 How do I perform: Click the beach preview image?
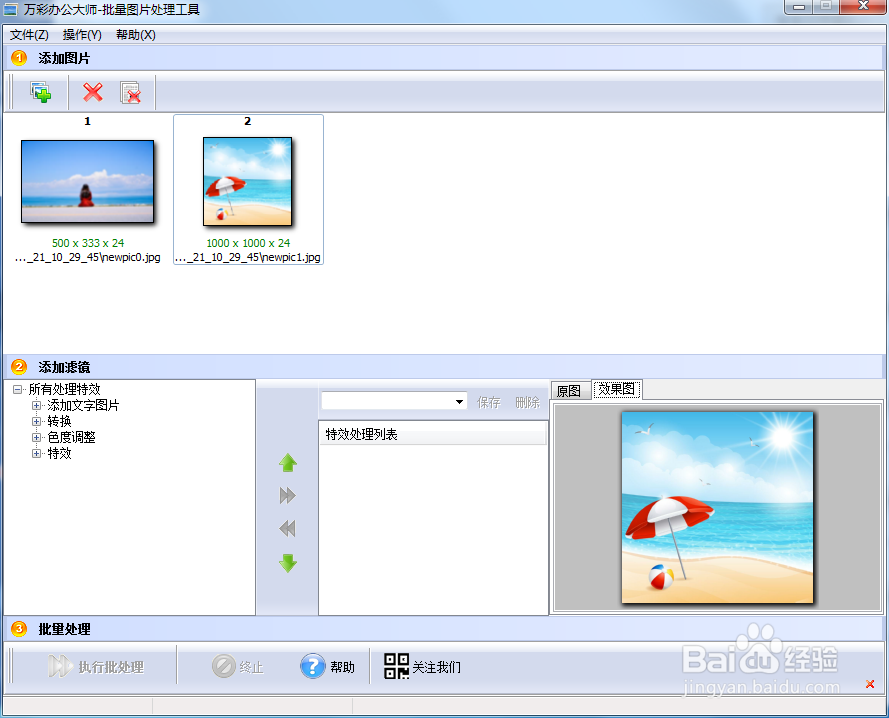click(717, 508)
